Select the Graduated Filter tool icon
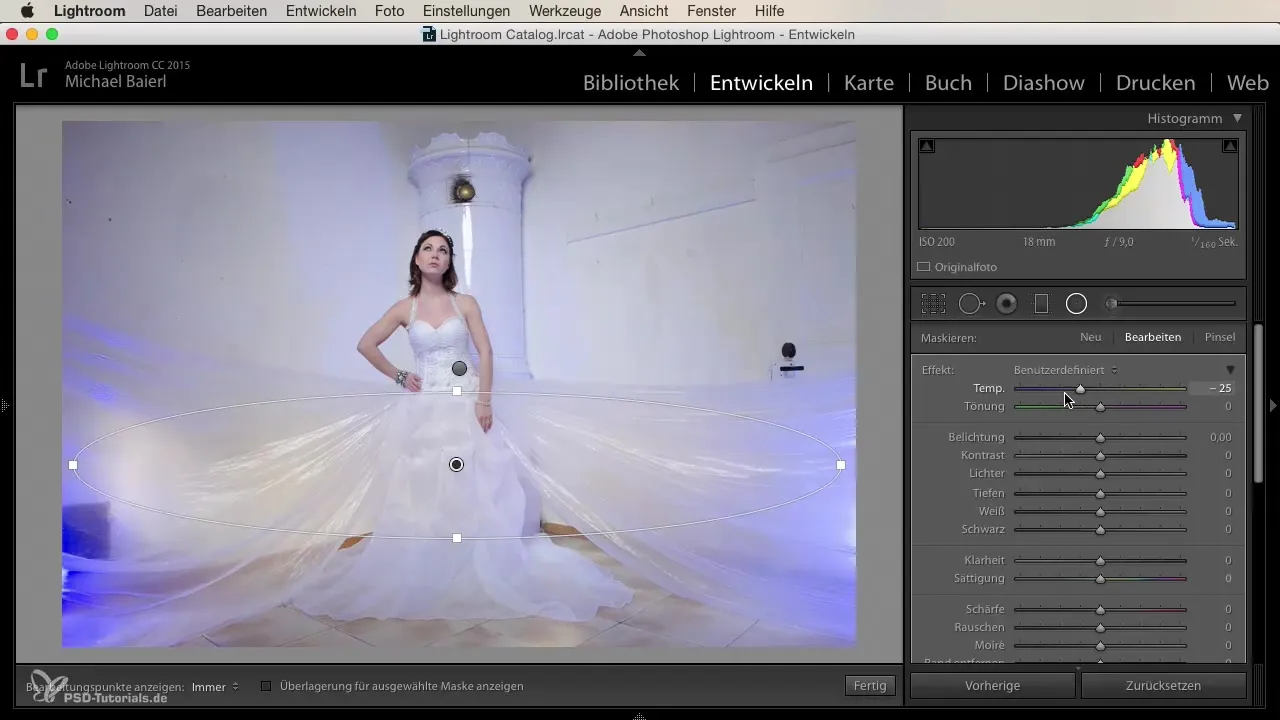Image resolution: width=1280 pixels, height=720 pixels. [x=1041, y=304]
